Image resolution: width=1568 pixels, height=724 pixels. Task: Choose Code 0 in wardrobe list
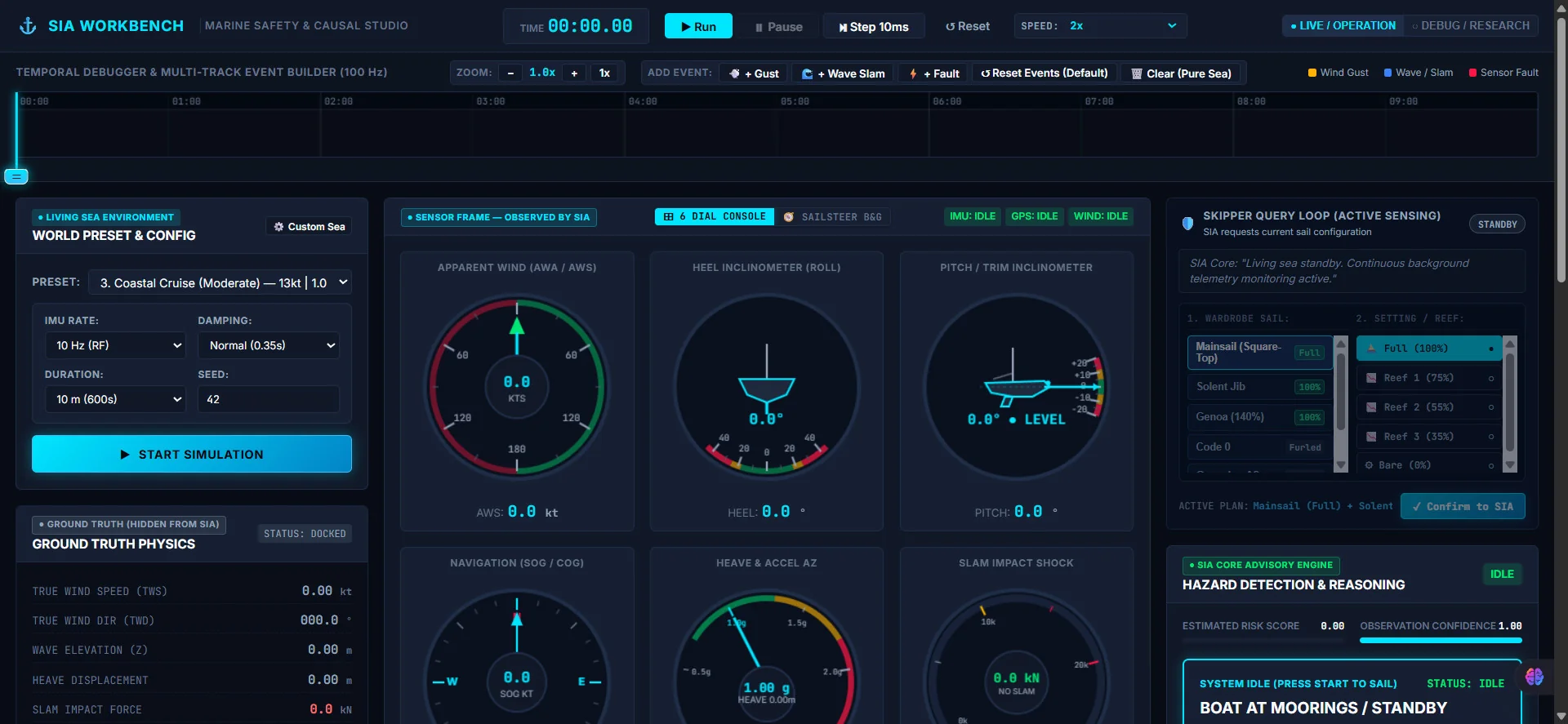click(x=1259, y=447)
